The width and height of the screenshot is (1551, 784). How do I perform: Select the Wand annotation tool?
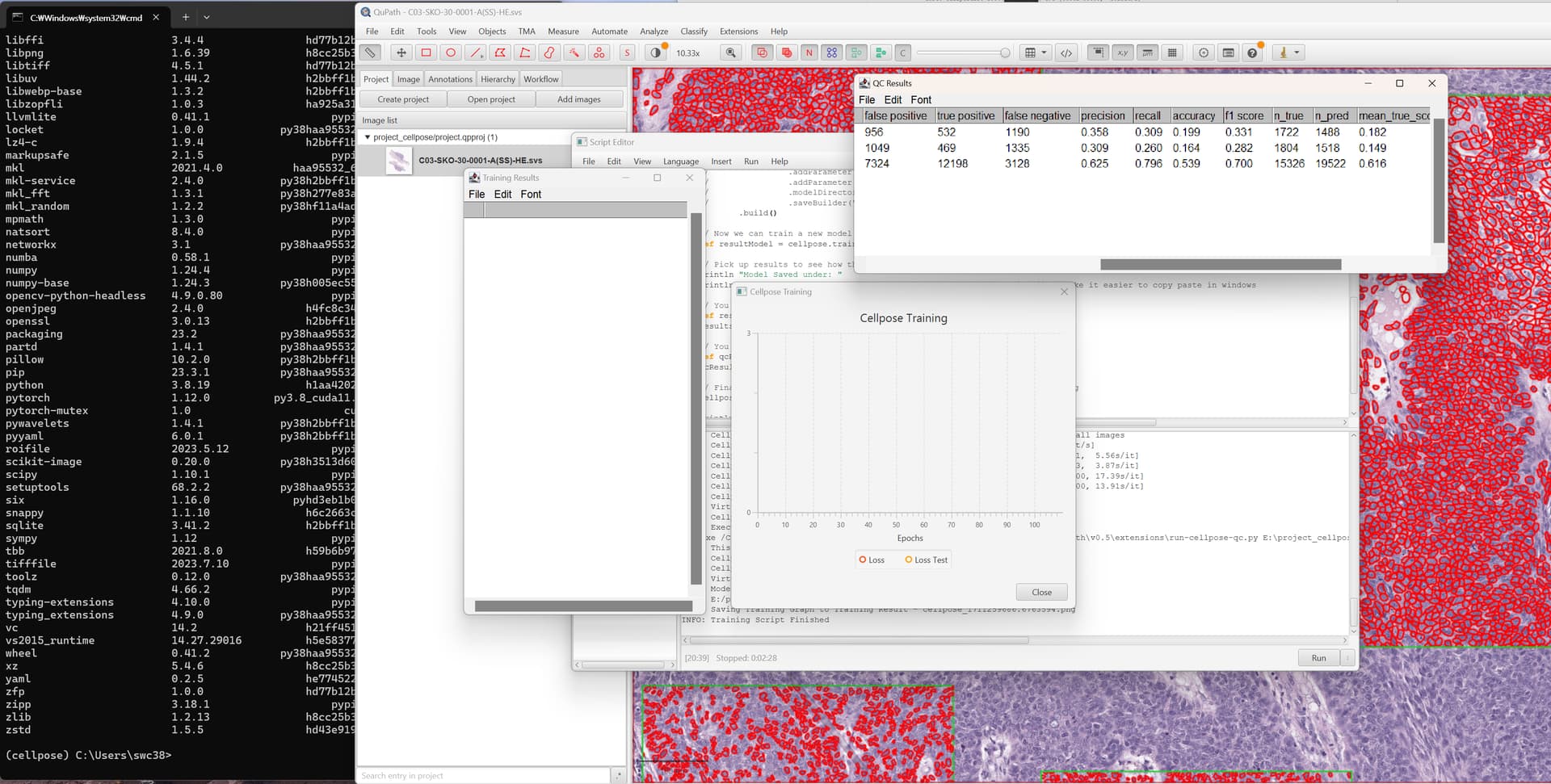(x=575, y=52)
